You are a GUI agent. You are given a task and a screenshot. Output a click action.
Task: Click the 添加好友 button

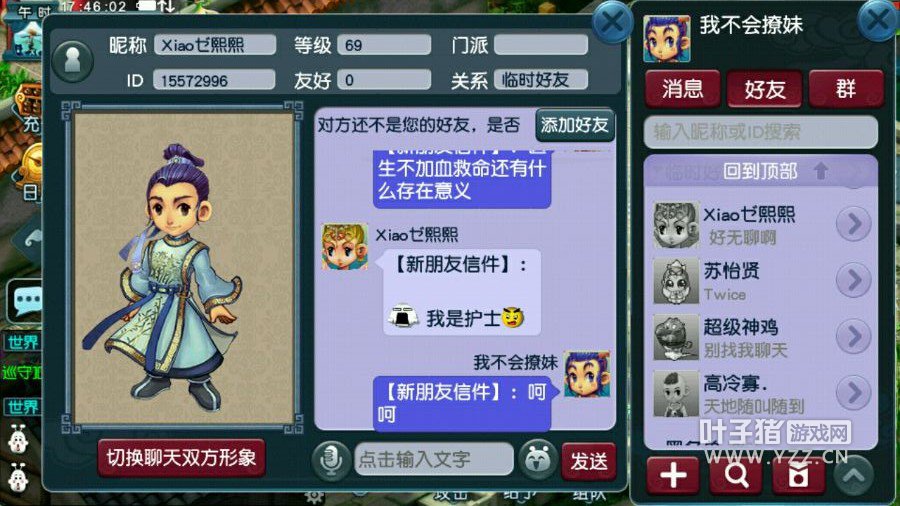point(575,124)
